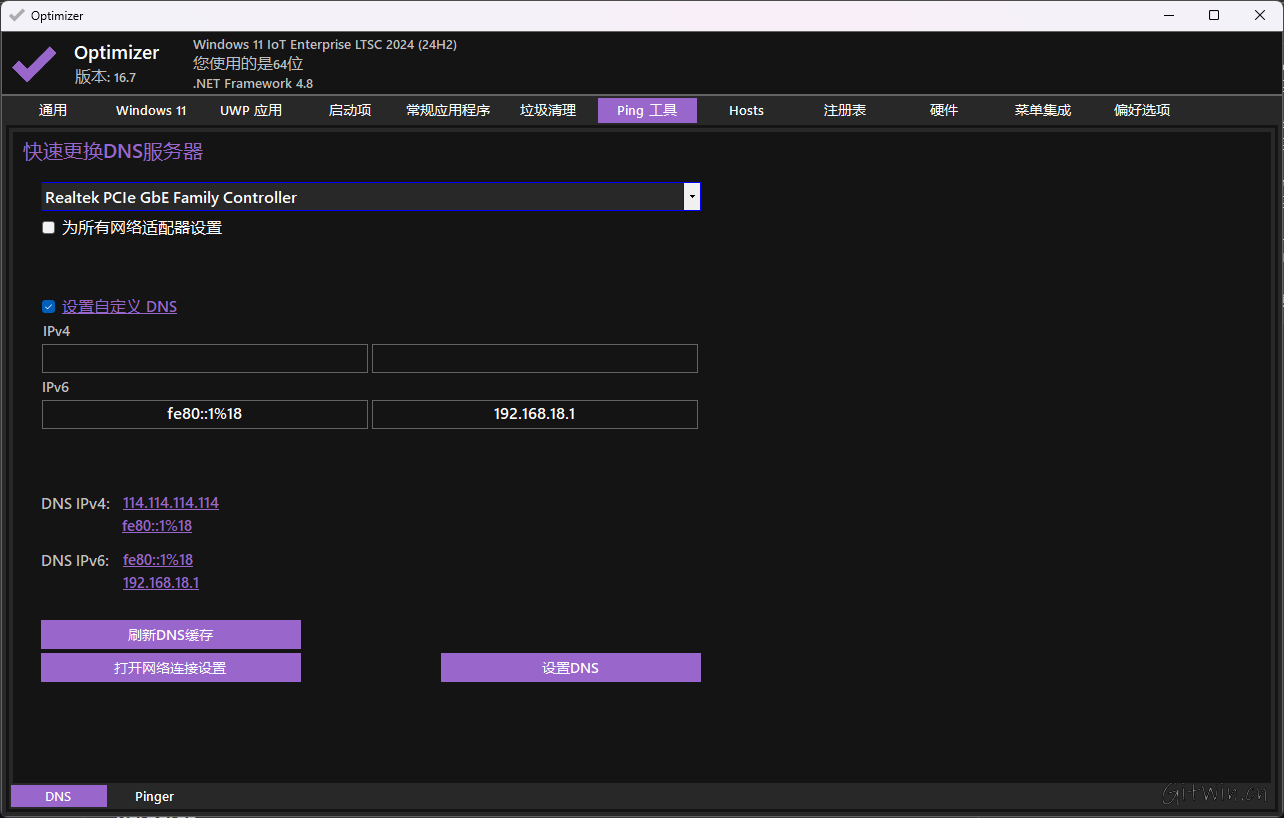
Task: Enable 为所有网络适配器设置 checkbox
Action: pyautogui.click(x=48, y=227)
